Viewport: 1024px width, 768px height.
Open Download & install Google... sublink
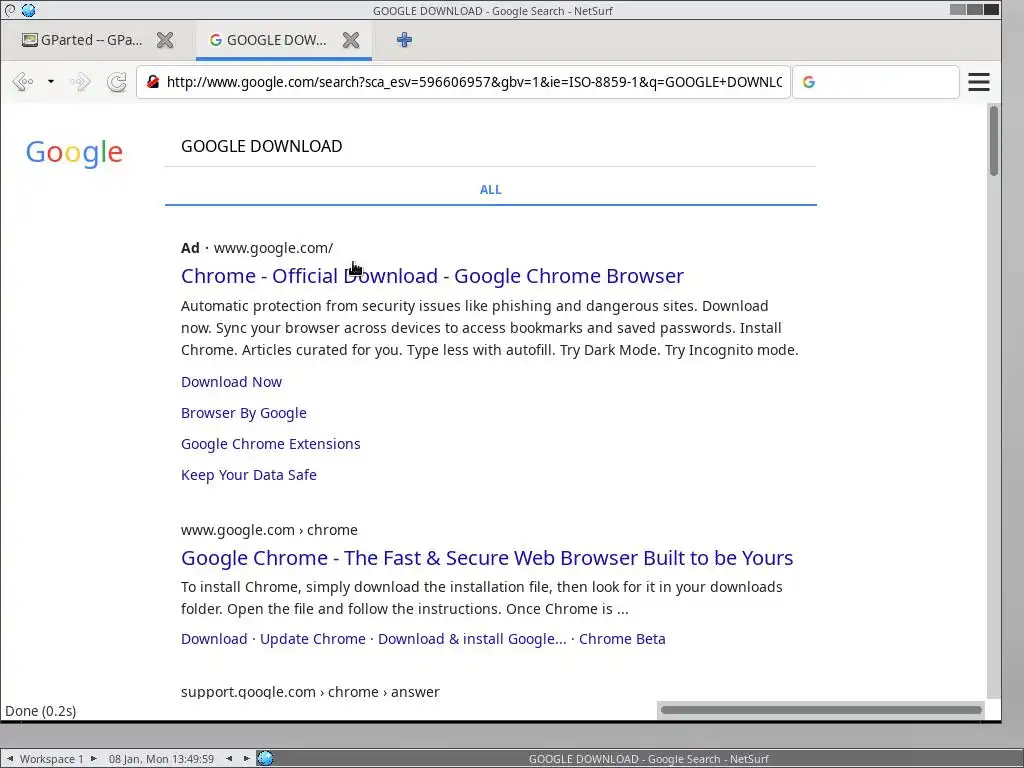click(472, 639)
